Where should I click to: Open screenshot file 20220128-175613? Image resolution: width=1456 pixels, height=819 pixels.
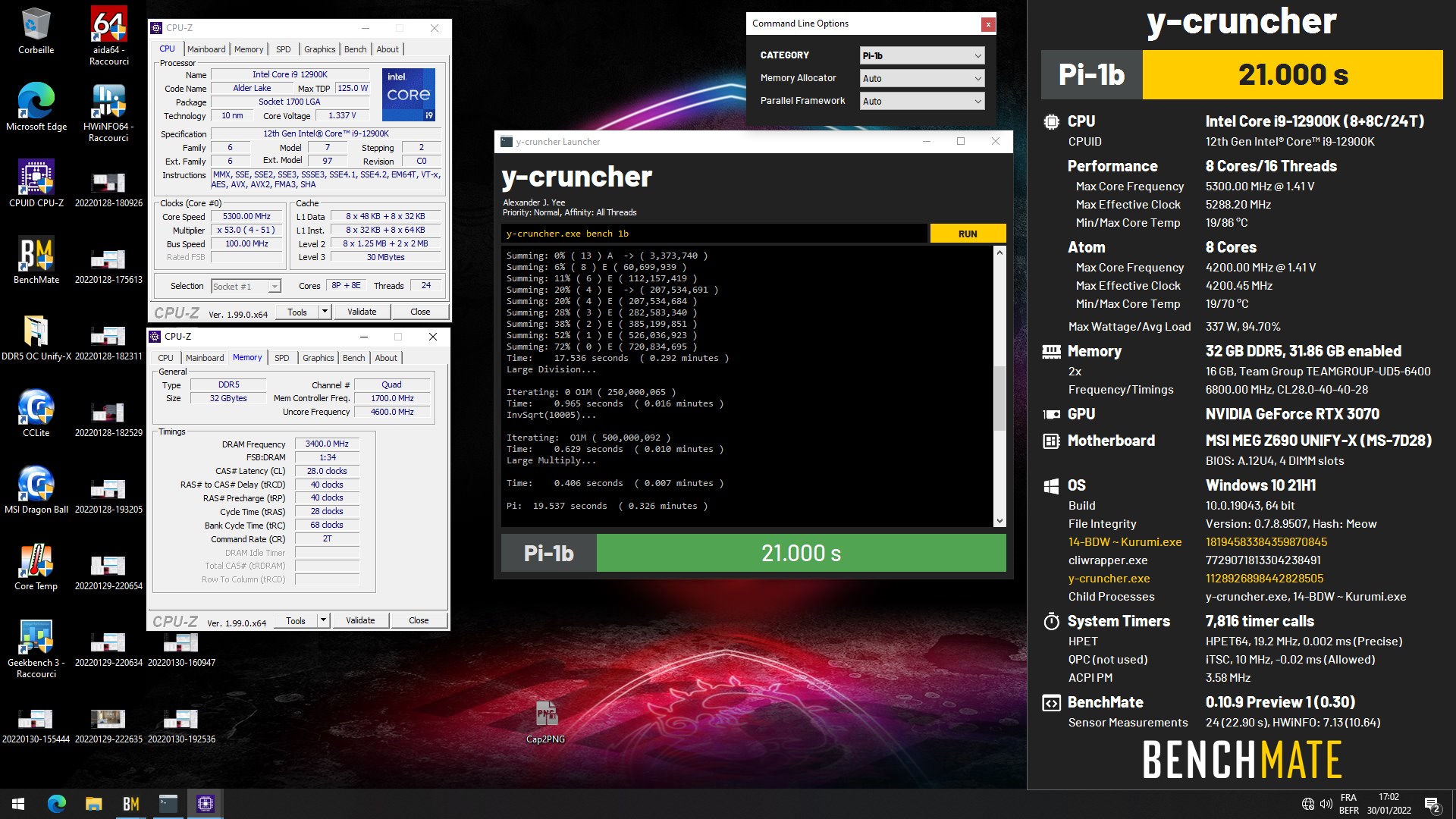[x=108, y=266]
